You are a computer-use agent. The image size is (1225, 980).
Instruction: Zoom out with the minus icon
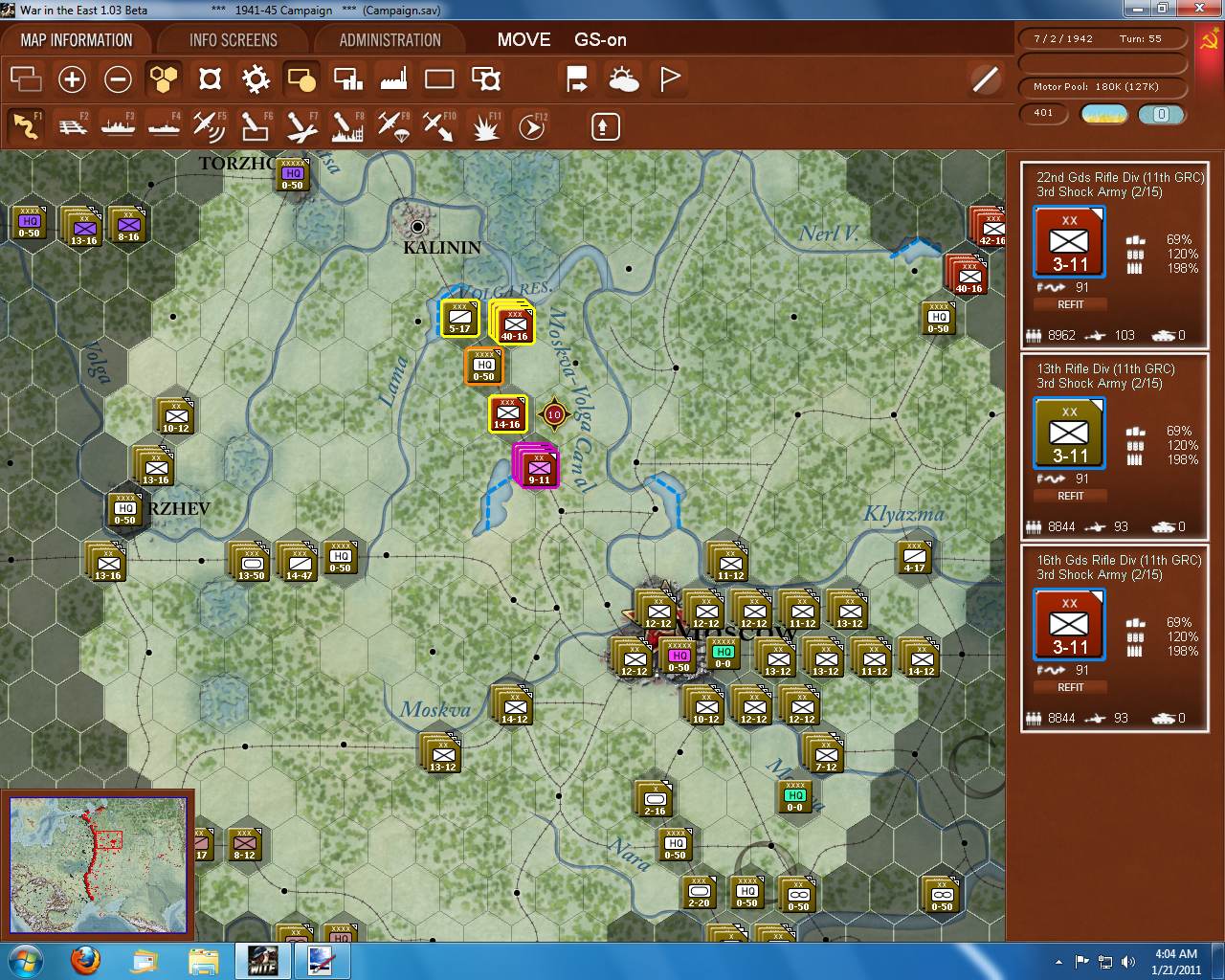pos(118,78)
